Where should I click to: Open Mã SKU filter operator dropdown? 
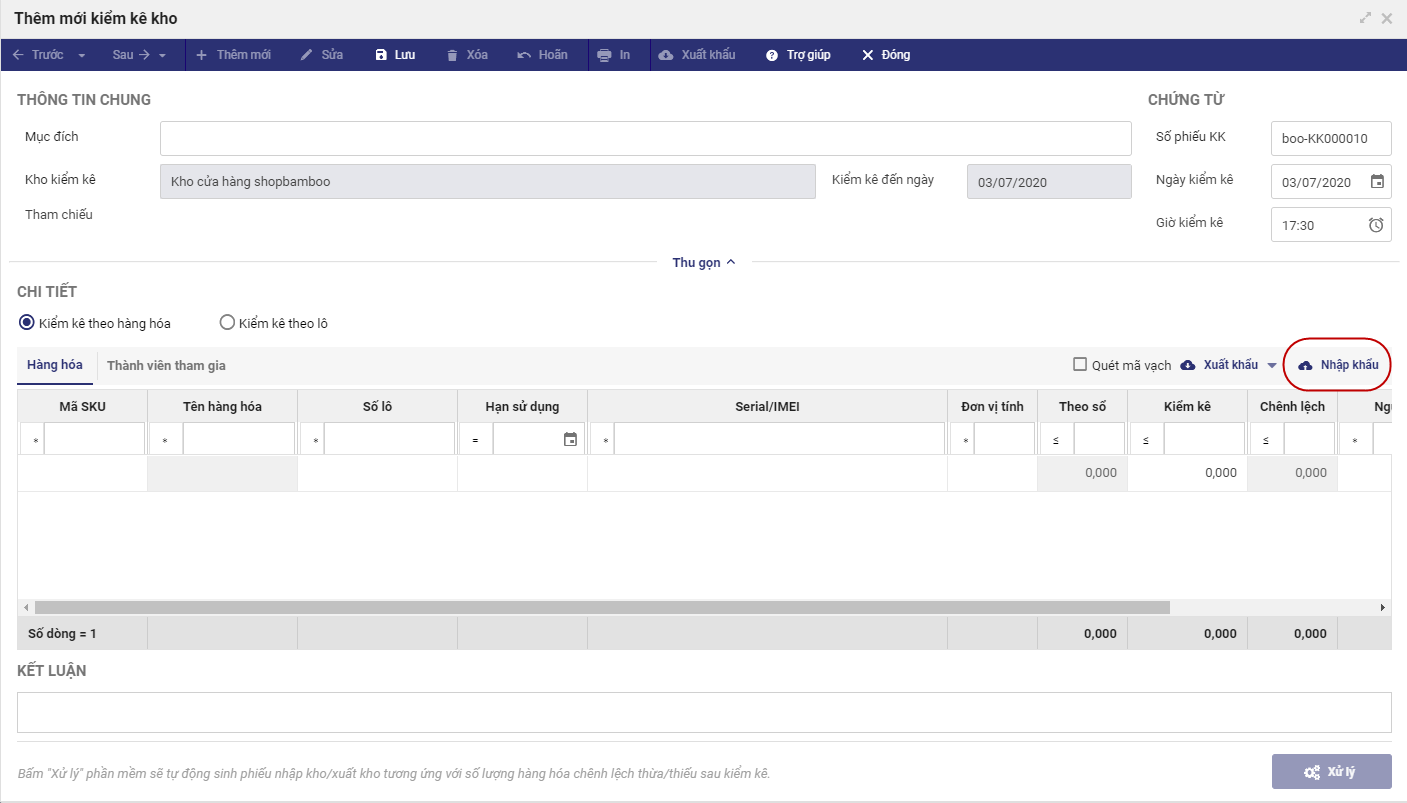click(x=33, y=439)
